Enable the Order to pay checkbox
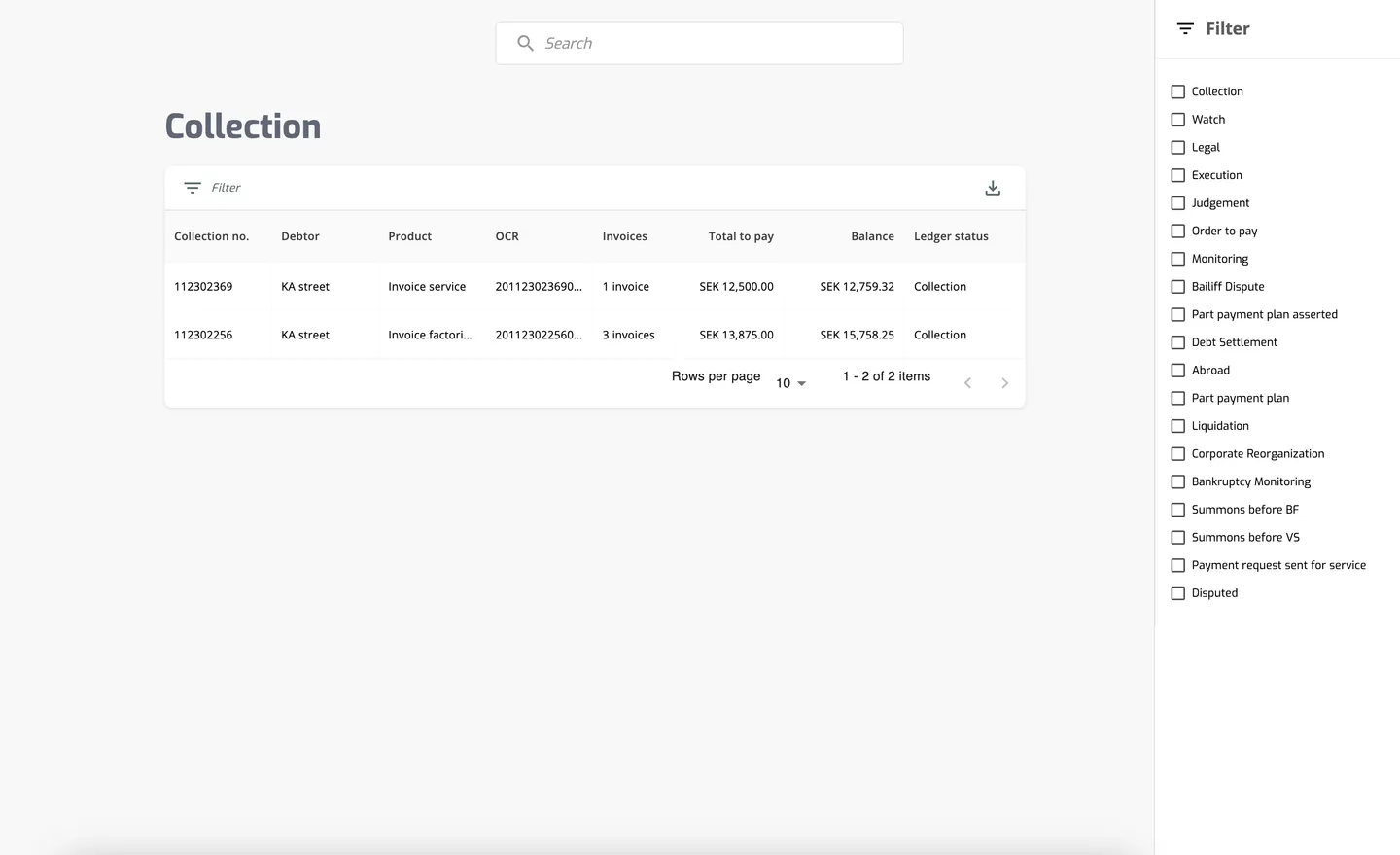1400x855 pixels. point(1178,232)
